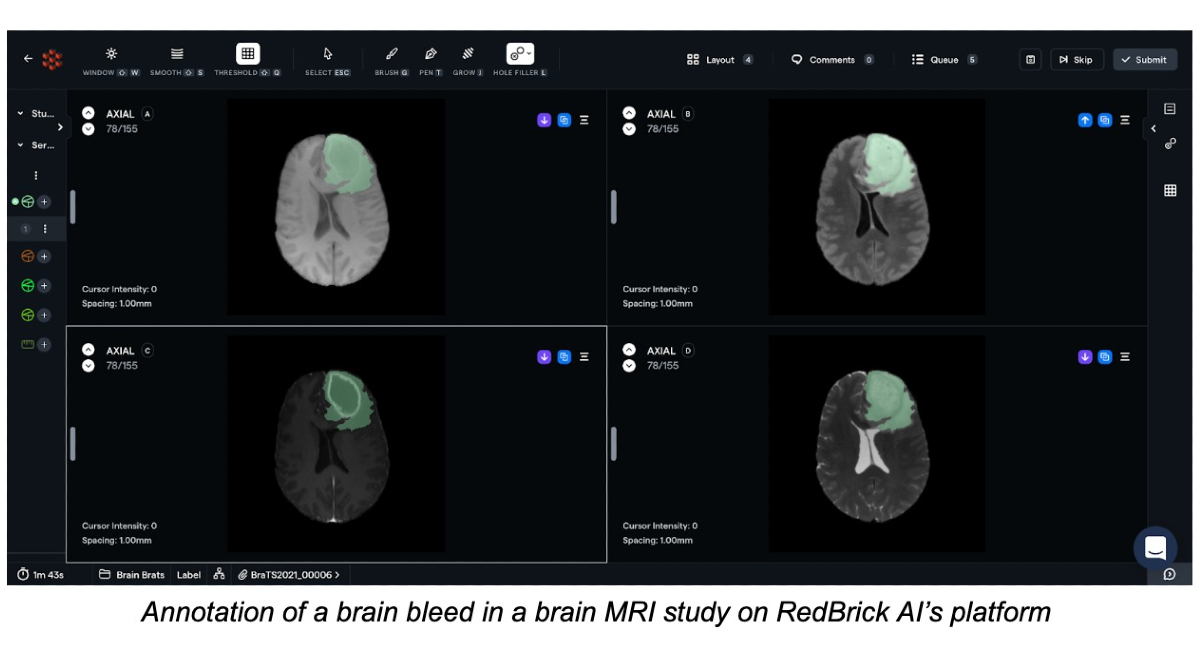Open the three-dot menu under Ser...

(36, 175)
